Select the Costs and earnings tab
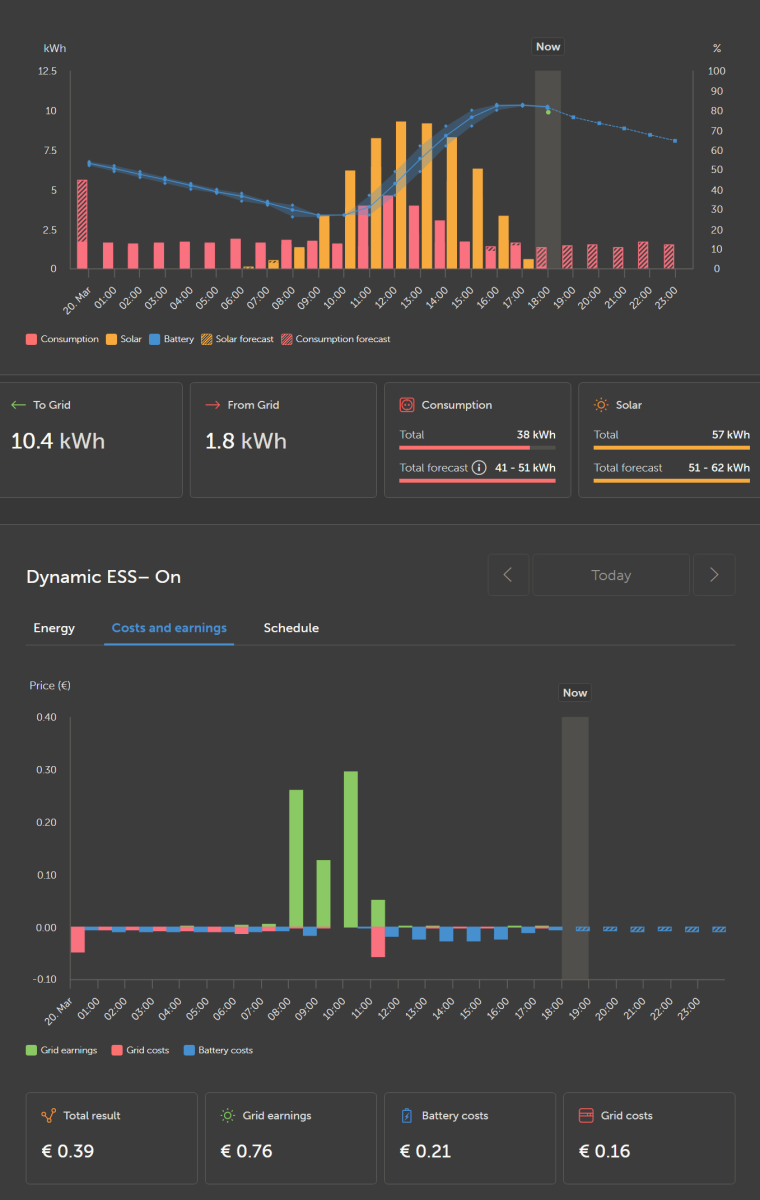The image size is (760, 1200). [x=169, y=628]
